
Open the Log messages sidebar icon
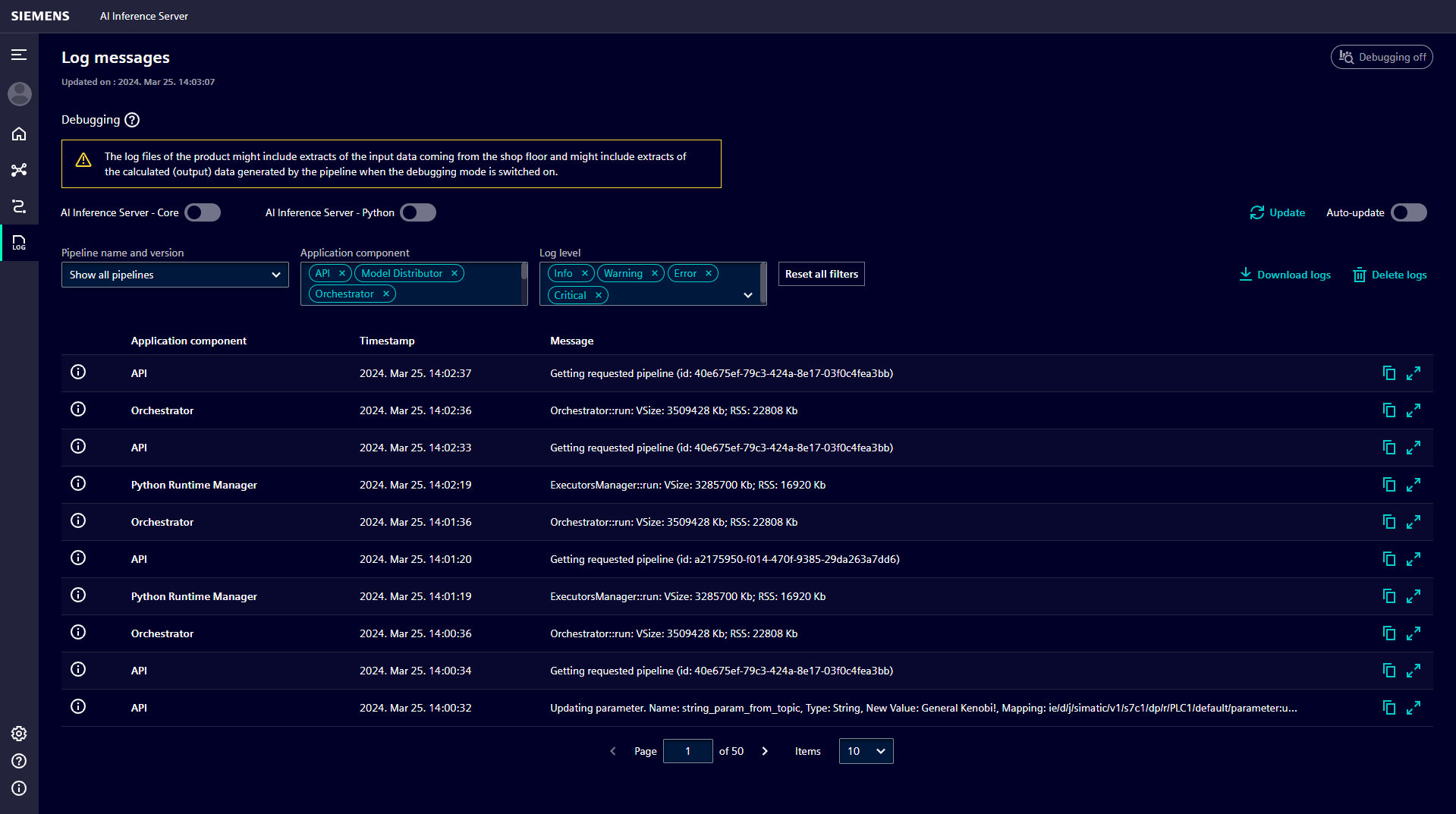coord(19,243)
